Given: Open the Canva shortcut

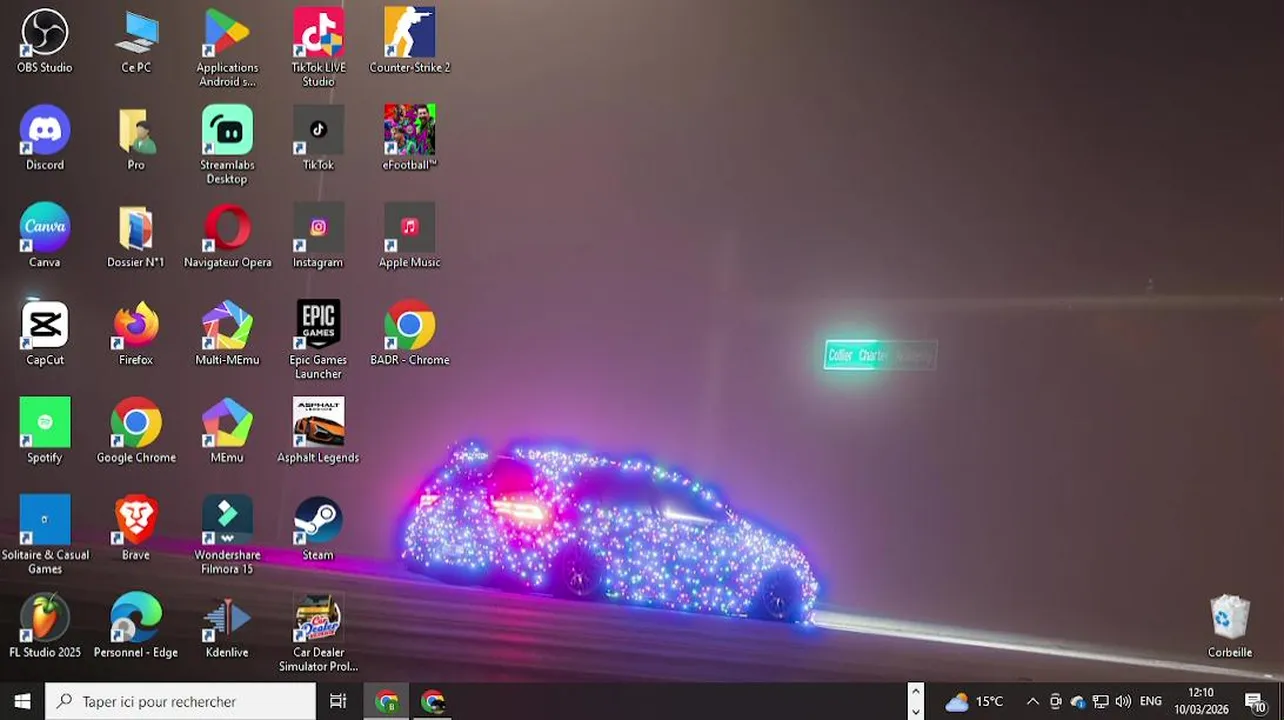Looking at the screenshot, I should coord(45,236).
